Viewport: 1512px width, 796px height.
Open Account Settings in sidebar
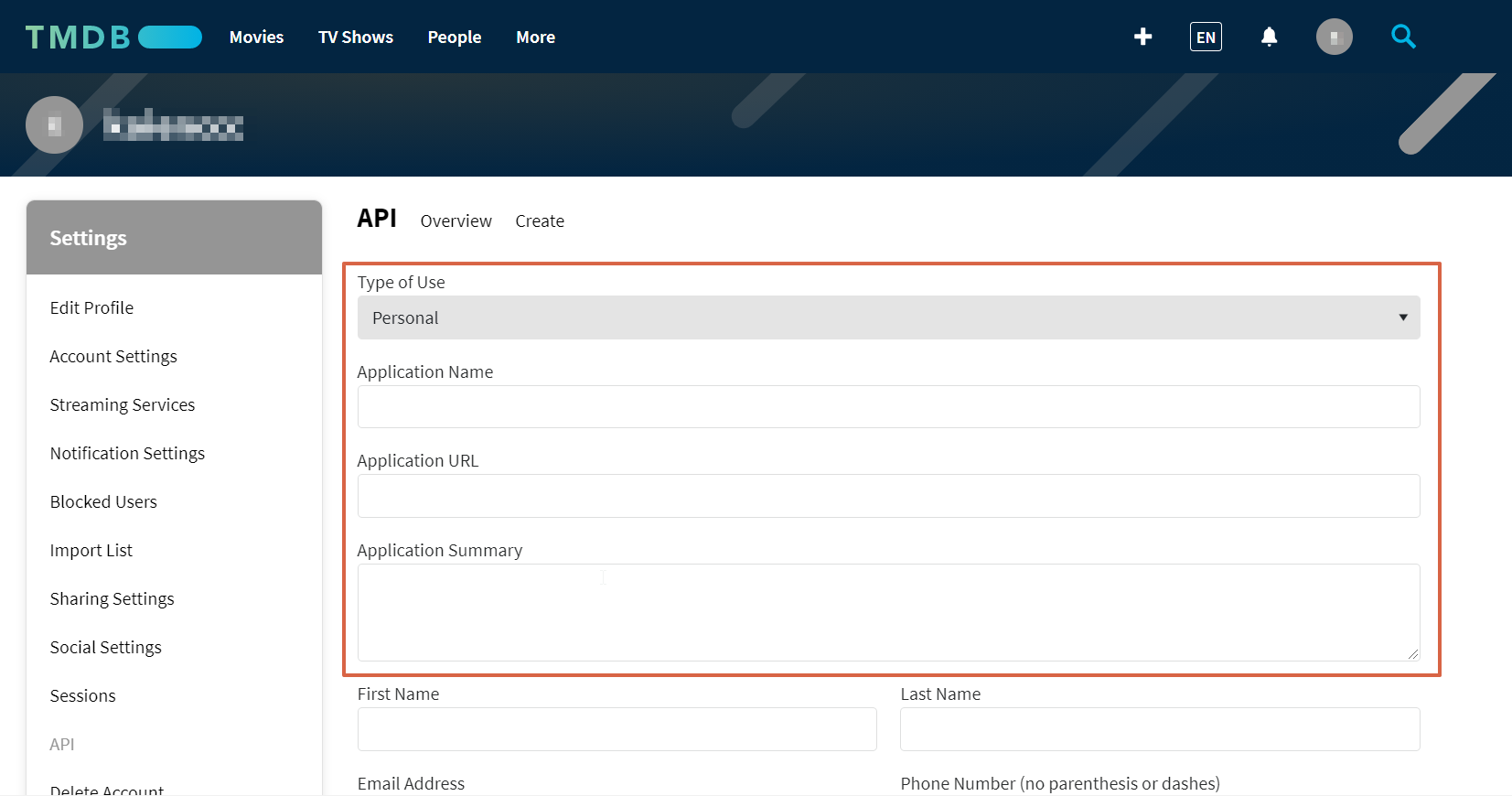coord(113,356)
